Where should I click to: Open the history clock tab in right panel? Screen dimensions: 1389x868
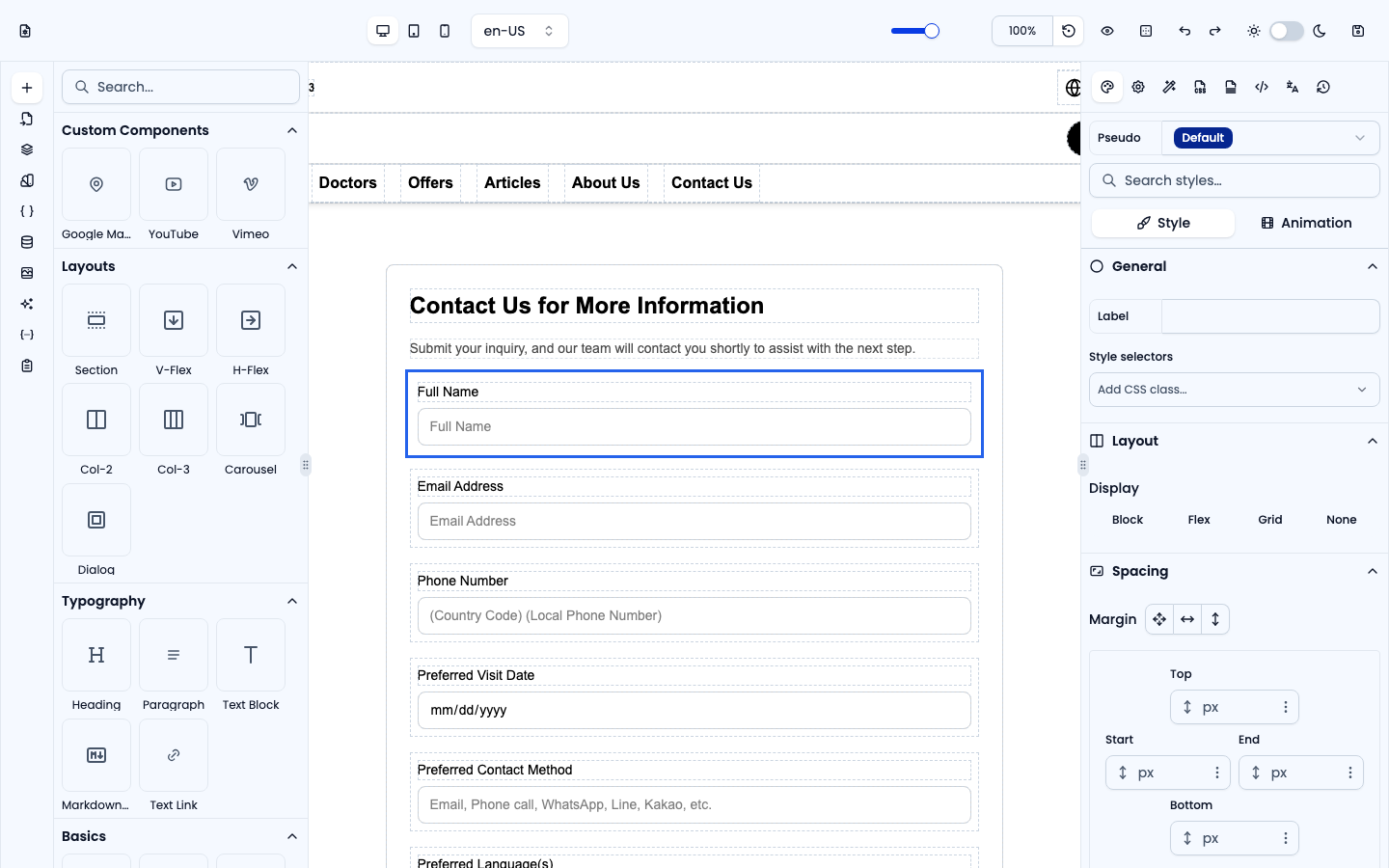tap(1323, 87)
